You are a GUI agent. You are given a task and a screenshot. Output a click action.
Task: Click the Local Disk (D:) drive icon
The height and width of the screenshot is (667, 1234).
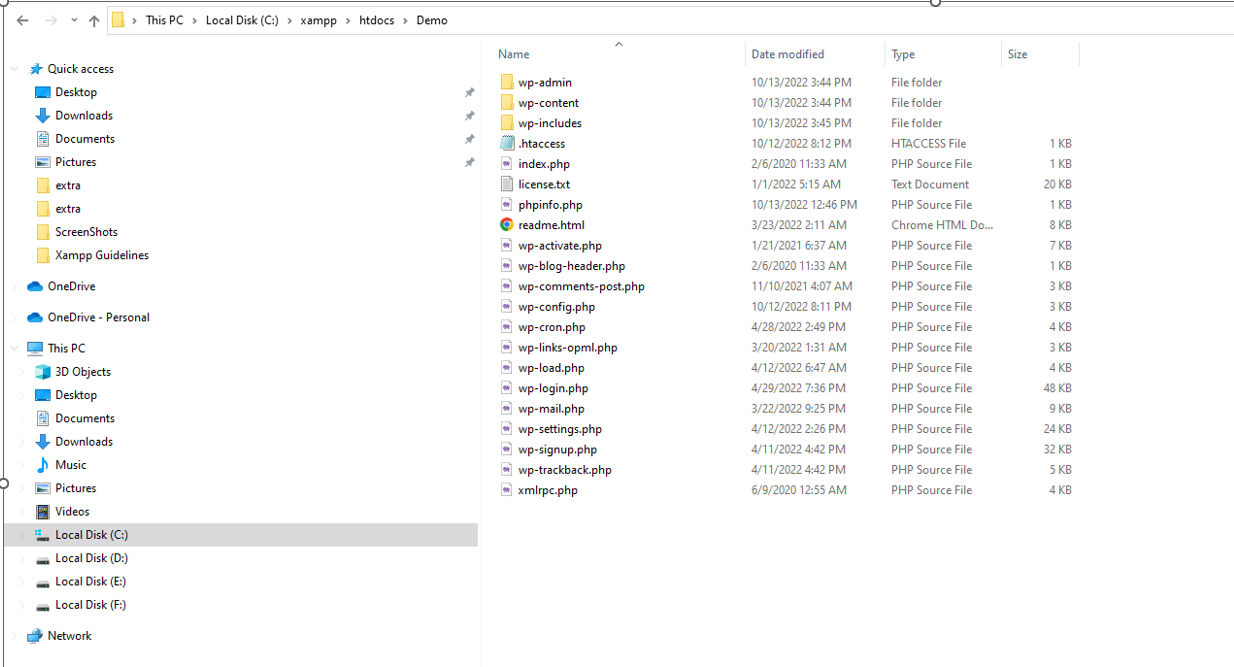pyautogui.click(x=43, y=558)
